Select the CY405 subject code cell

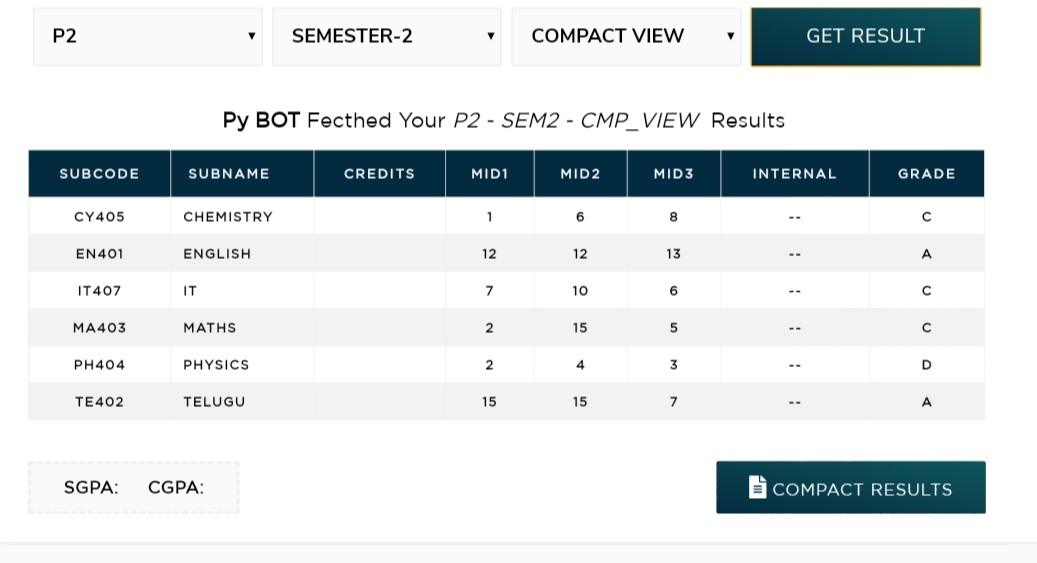tap(99, 216)
